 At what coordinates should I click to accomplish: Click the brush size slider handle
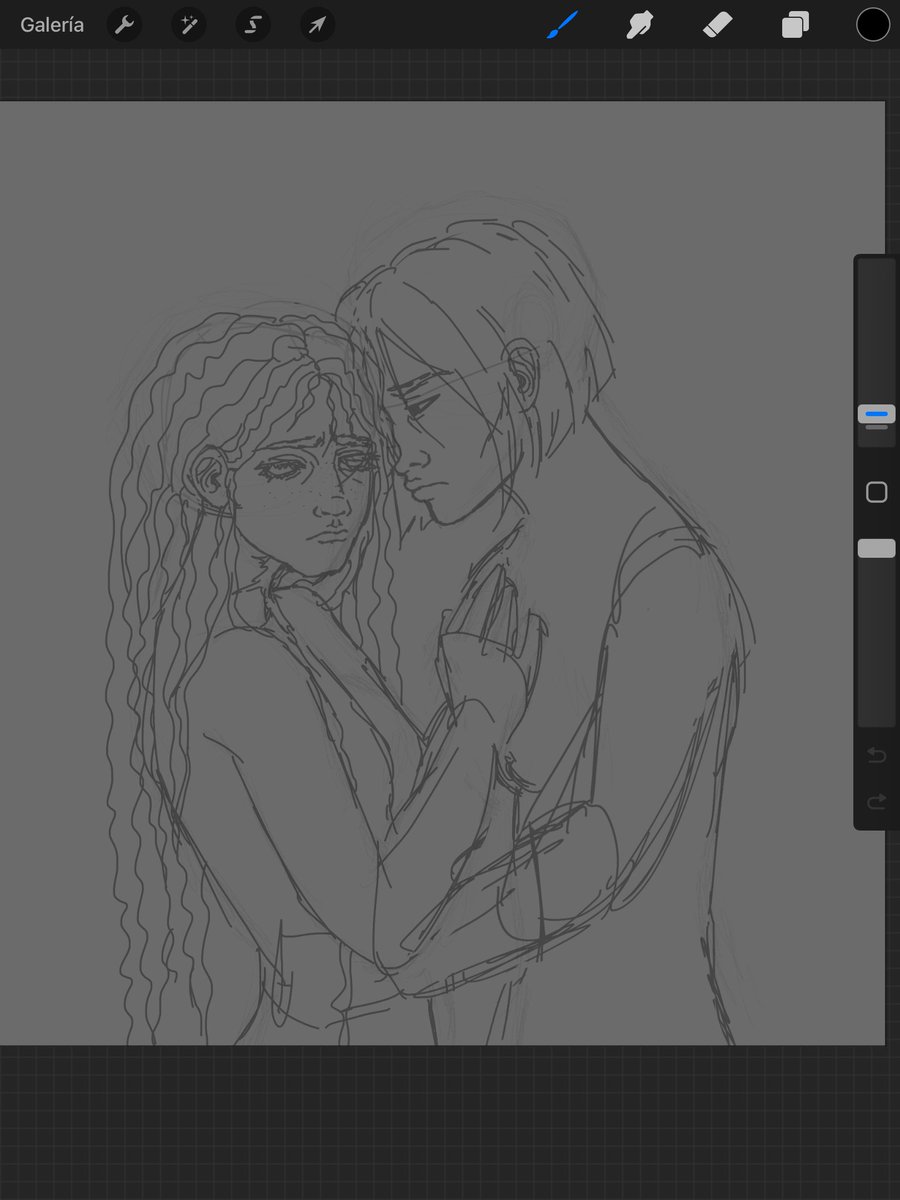pyautogui.click(x=877, y=413)
